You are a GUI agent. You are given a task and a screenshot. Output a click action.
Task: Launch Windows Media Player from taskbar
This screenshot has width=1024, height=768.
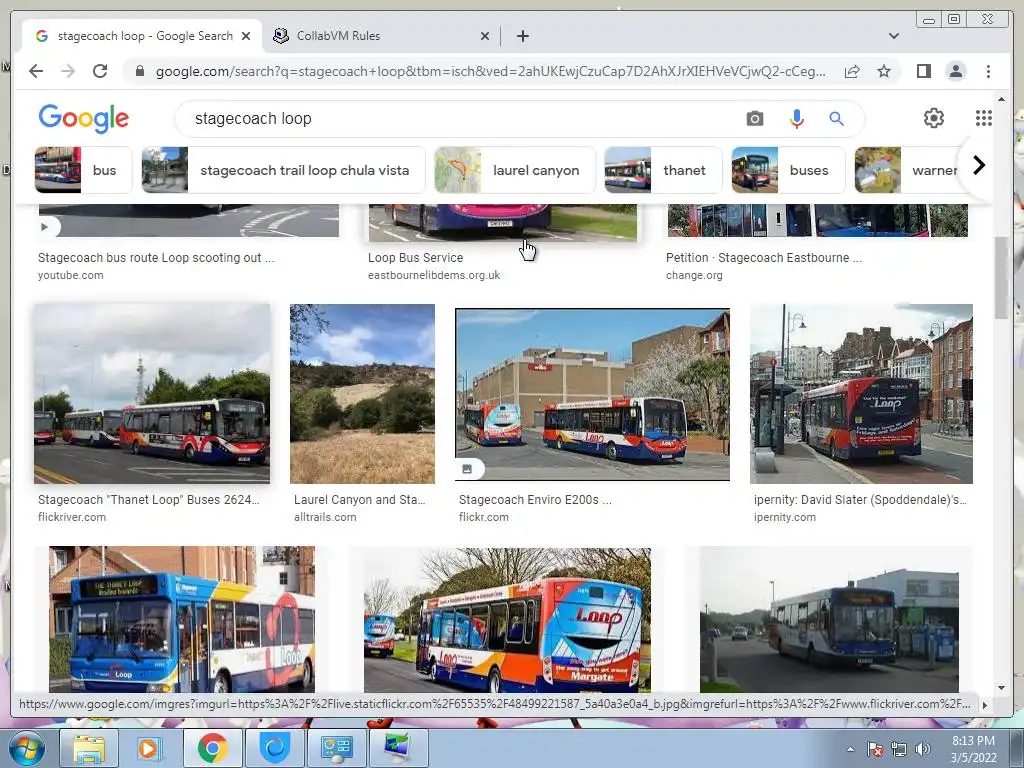(x=150, y=748)
